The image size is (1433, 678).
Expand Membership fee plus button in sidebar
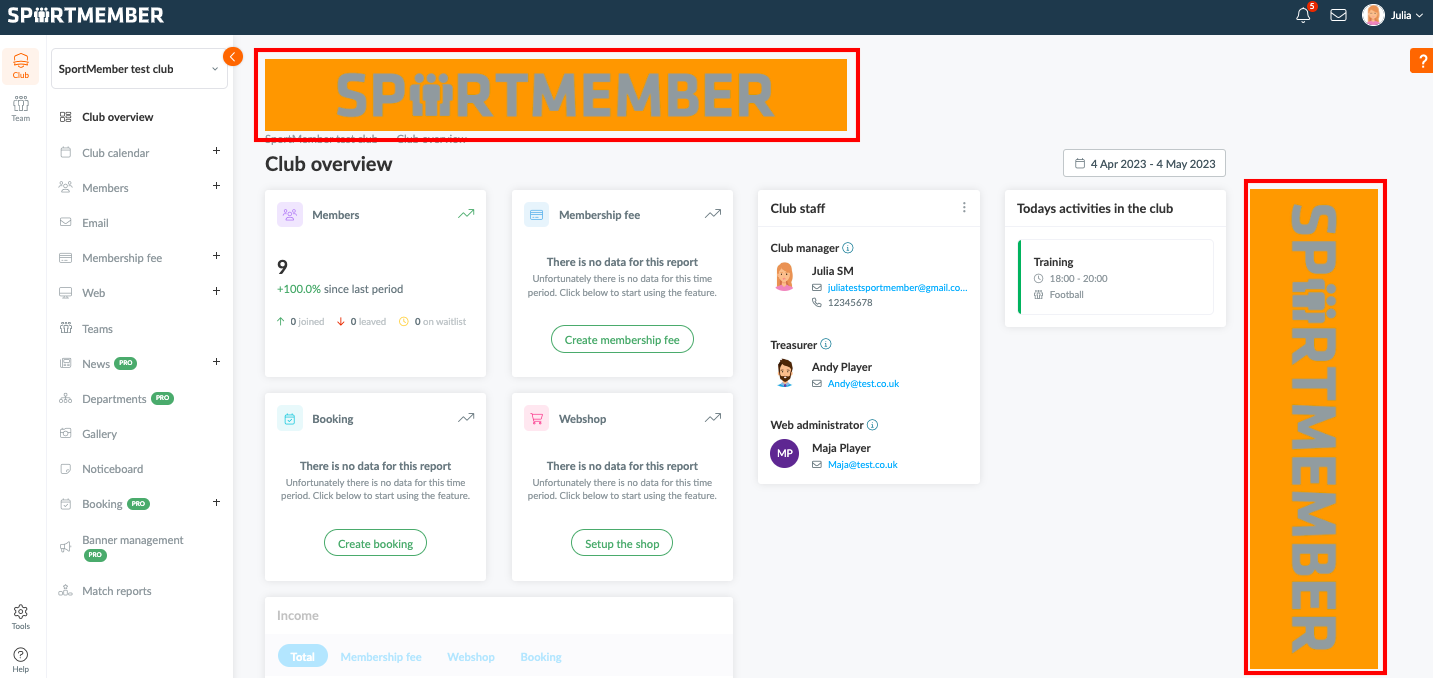point(216,256)
